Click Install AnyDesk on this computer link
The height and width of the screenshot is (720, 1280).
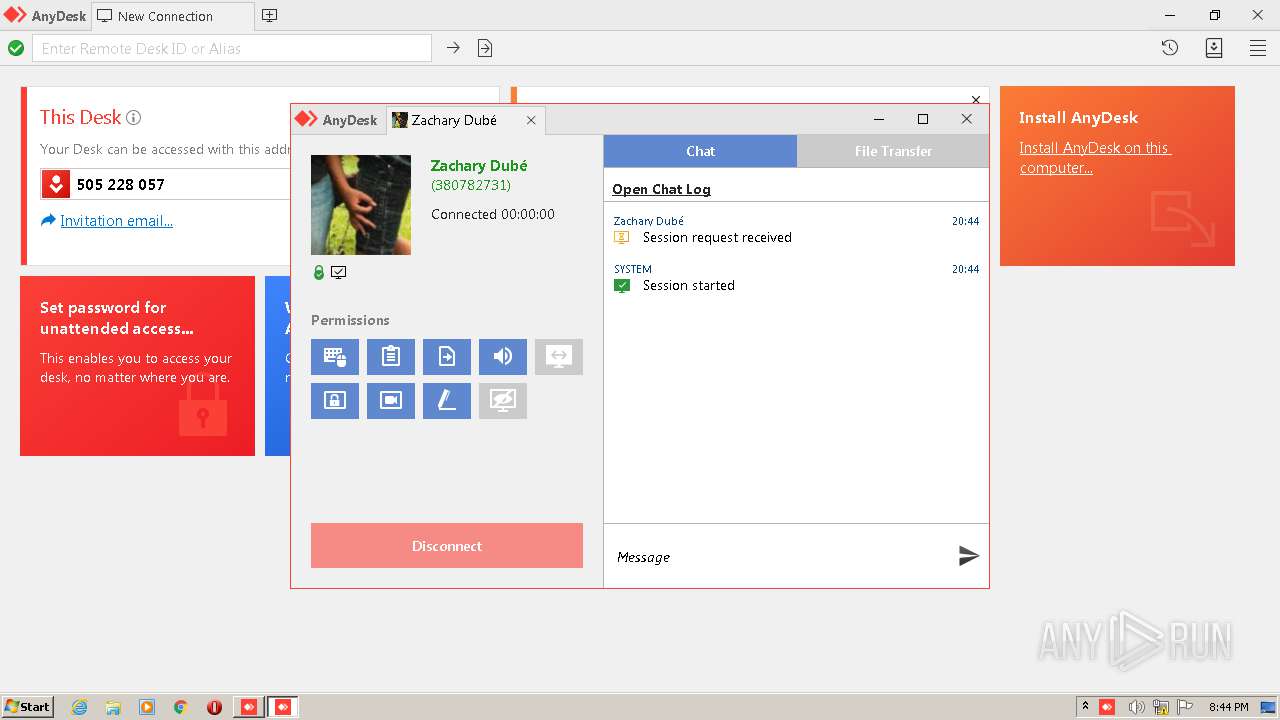[x=1095, y=158]
